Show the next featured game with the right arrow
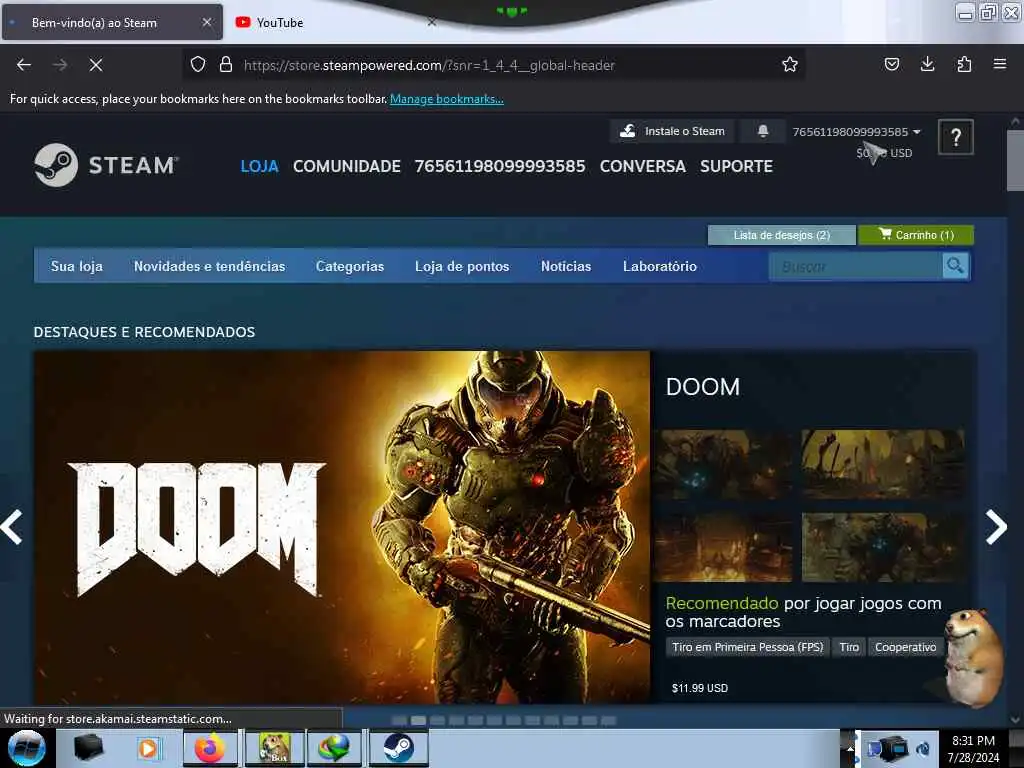This screenshot has width=1024, height=768. [x=996, y=526]
